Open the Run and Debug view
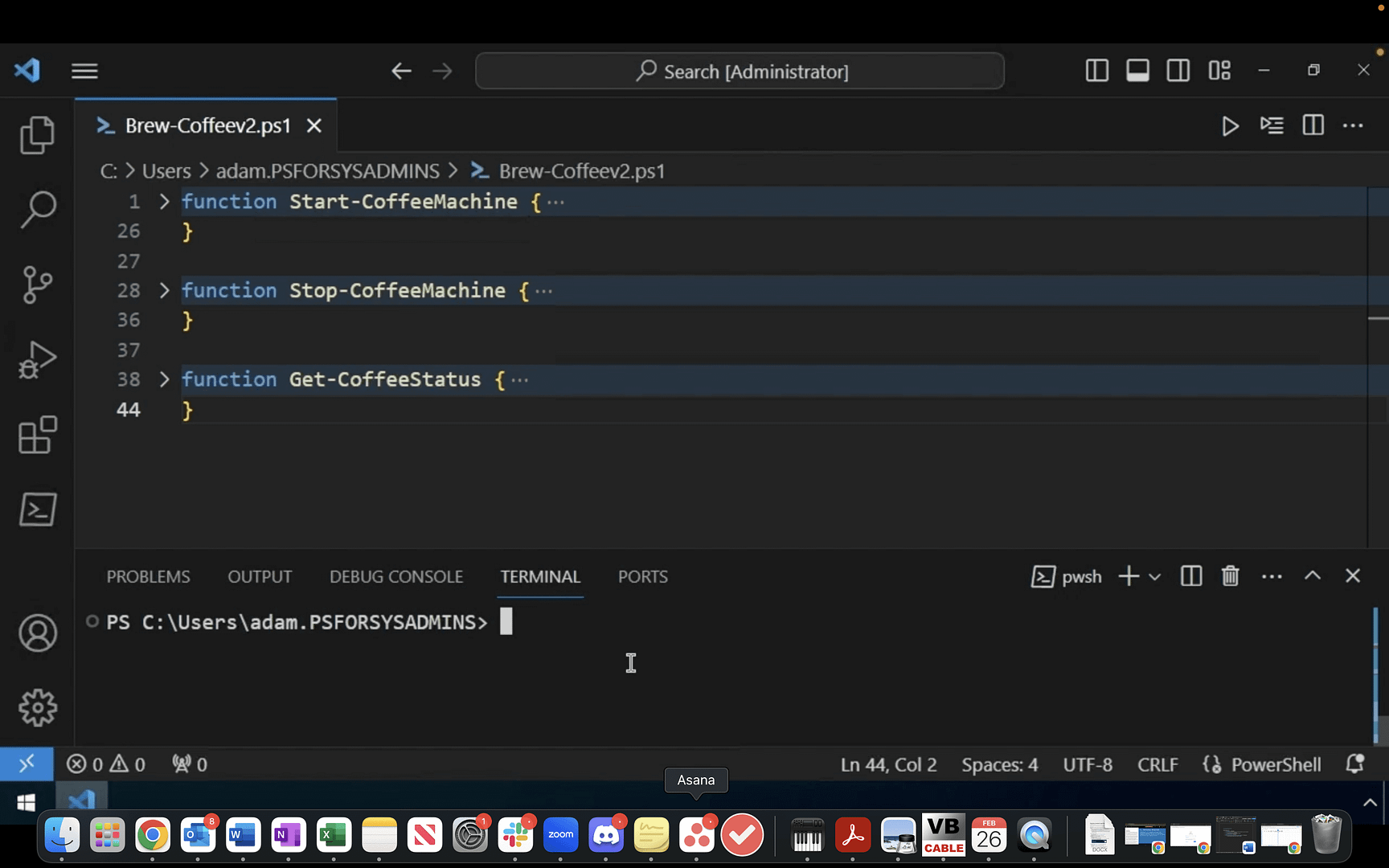The image size is (1389, 868). [37, 359]
